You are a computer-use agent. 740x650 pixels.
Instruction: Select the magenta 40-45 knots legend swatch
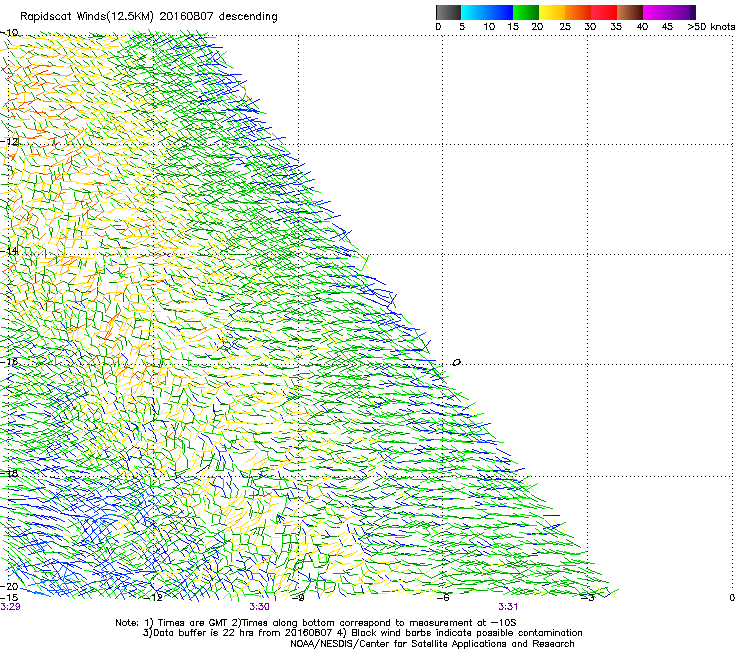[656, 12]
